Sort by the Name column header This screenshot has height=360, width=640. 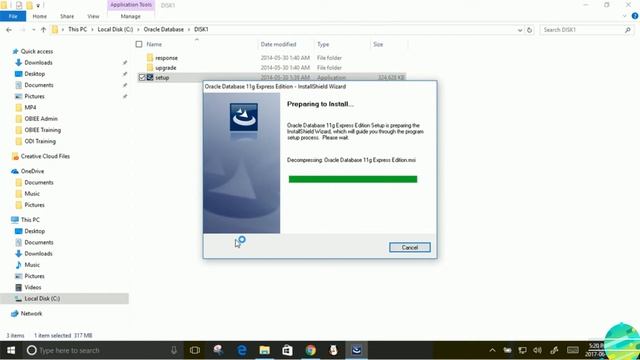[154, 44]
